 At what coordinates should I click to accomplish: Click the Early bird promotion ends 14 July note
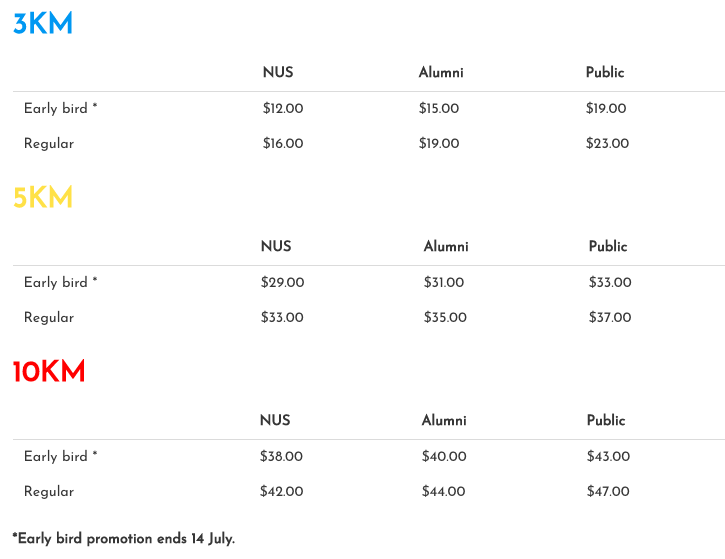123,539
